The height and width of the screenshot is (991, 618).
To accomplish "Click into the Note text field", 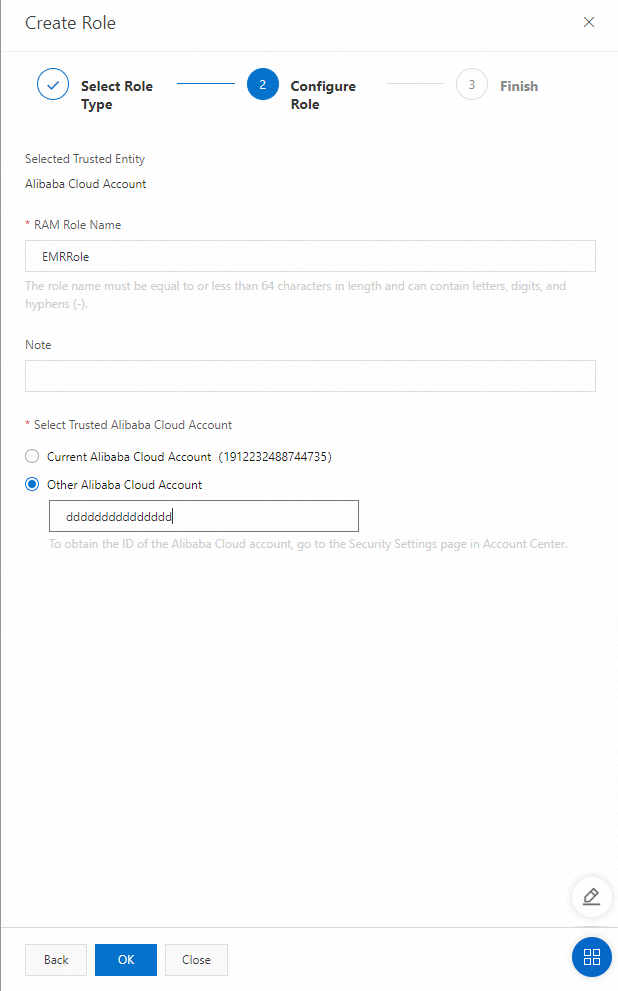I will pyautogui.click(x=310, y=376).
